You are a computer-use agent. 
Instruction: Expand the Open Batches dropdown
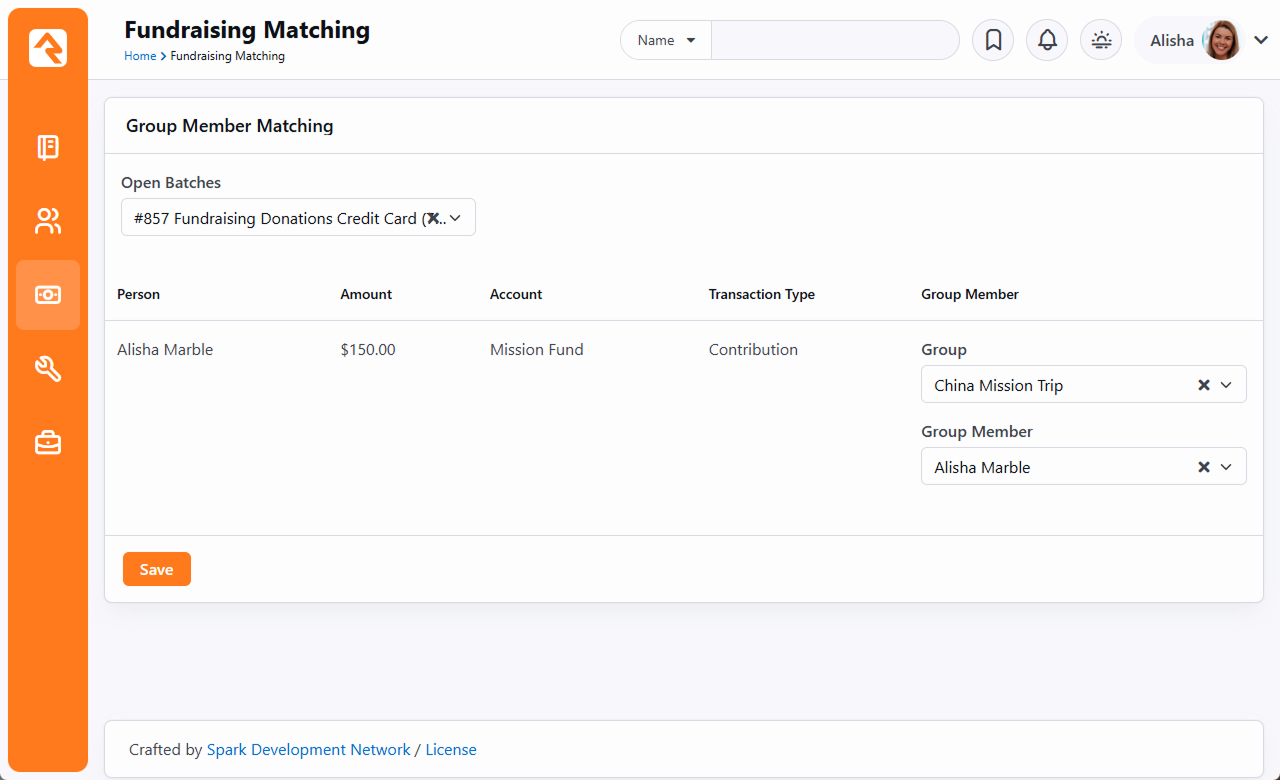(x=455, y=218)
